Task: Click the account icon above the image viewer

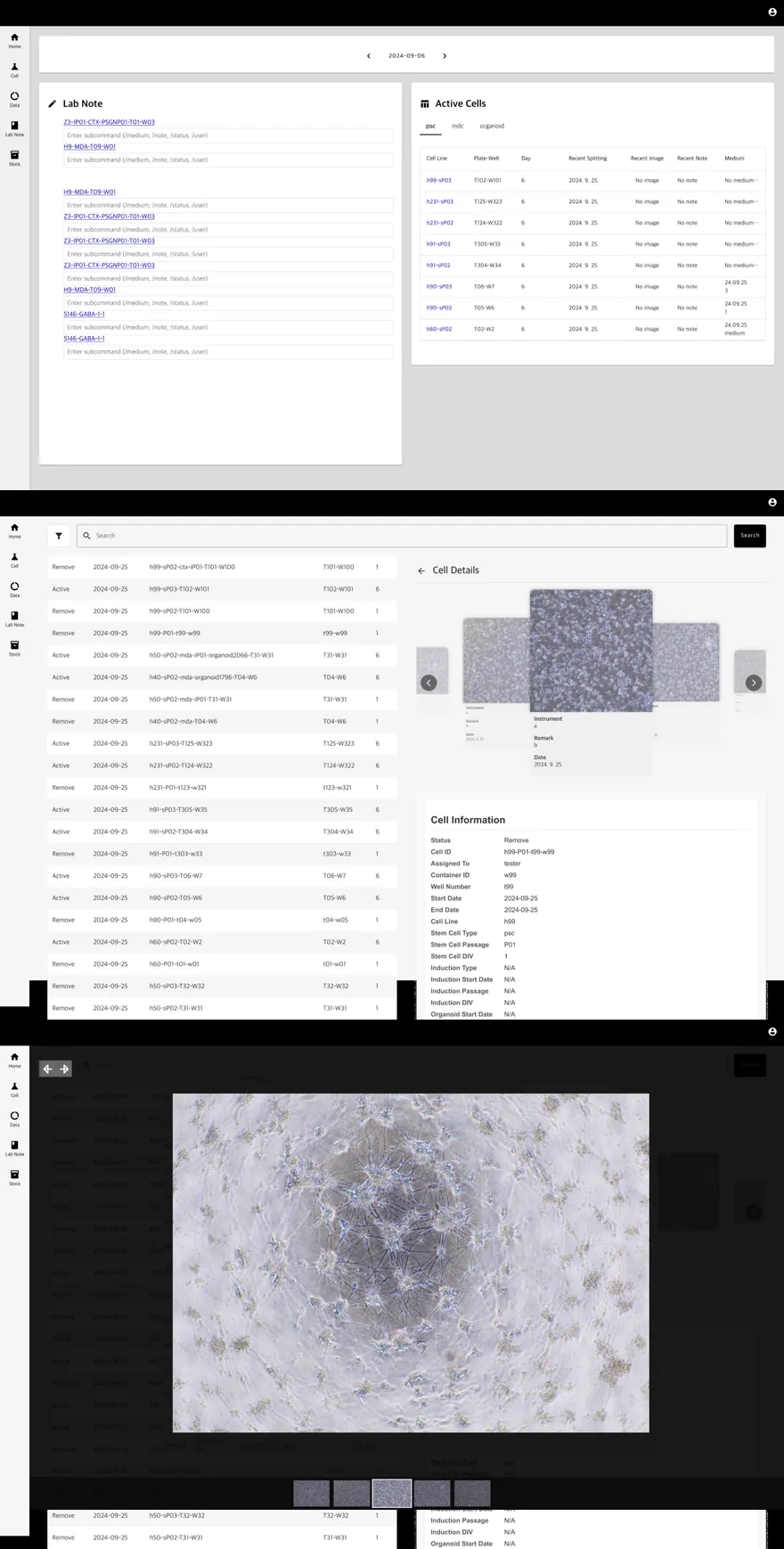Action: [x=772, y=1031]
